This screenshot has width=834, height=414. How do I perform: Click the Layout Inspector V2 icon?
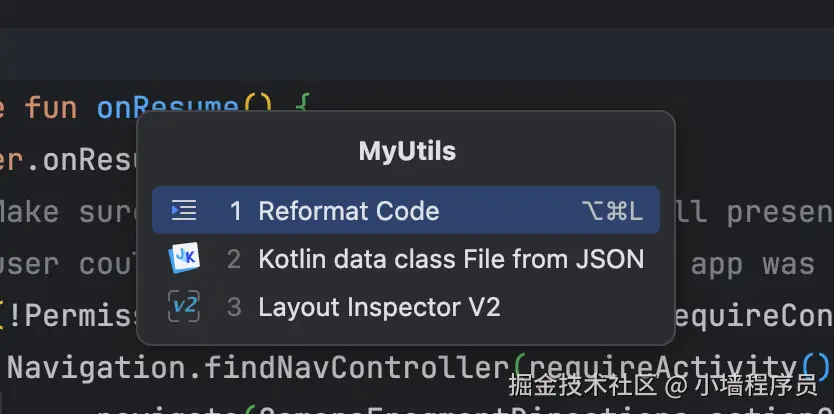pyautogui.click(x=184, y=307)
